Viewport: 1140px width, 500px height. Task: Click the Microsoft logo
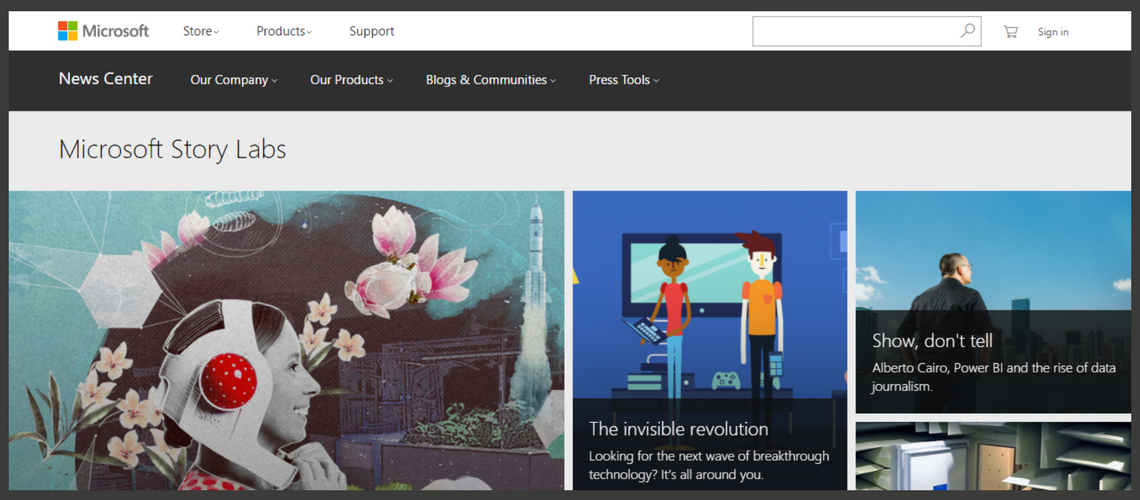(x=103, y=31)
